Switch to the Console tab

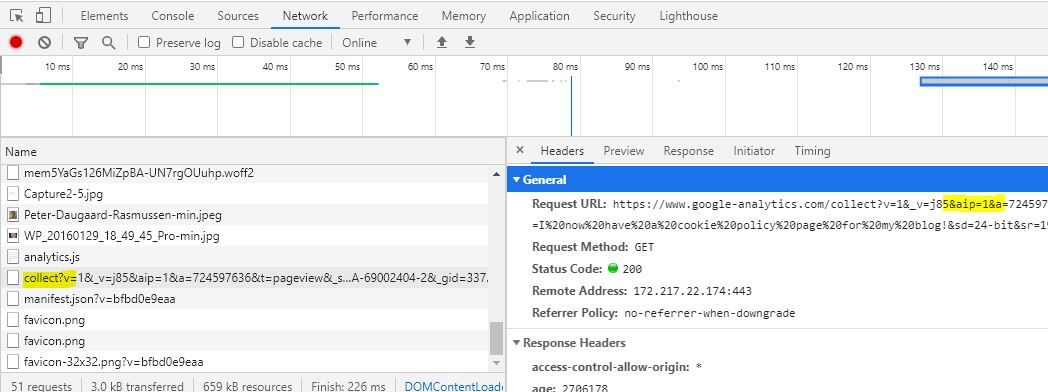coord(173,16)
